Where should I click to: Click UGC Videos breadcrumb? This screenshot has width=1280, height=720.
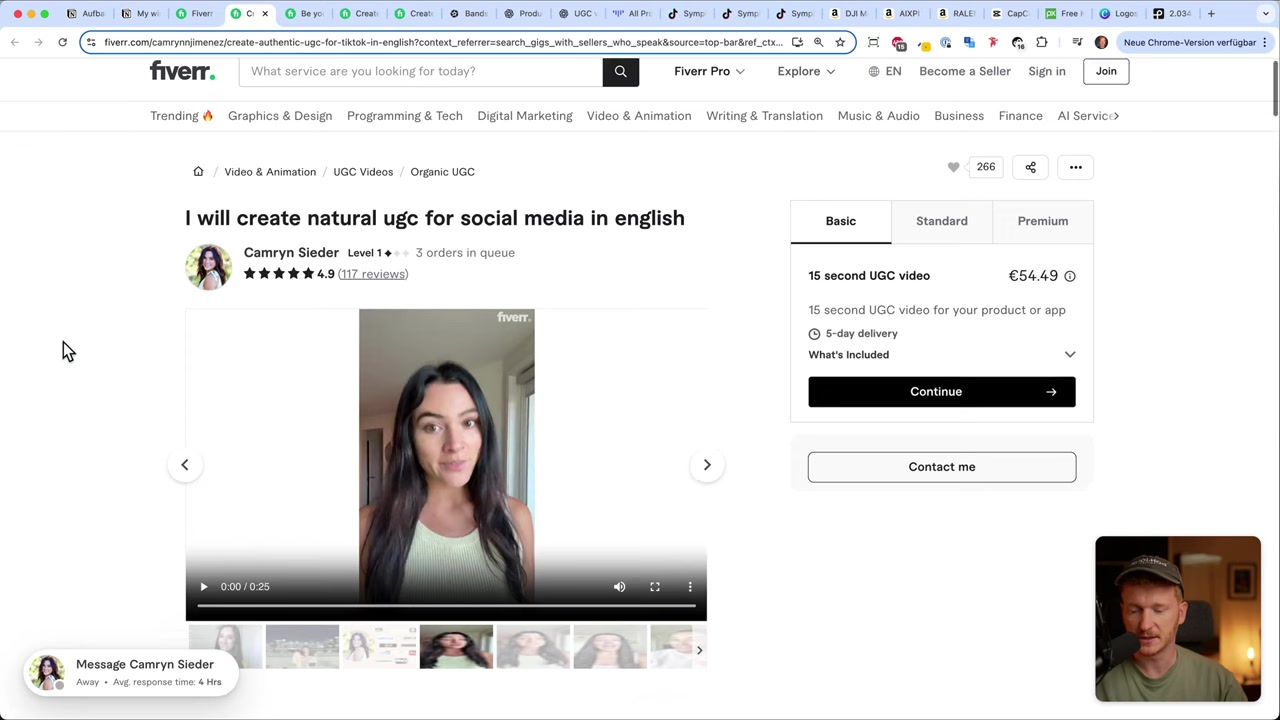pos(363,172)
